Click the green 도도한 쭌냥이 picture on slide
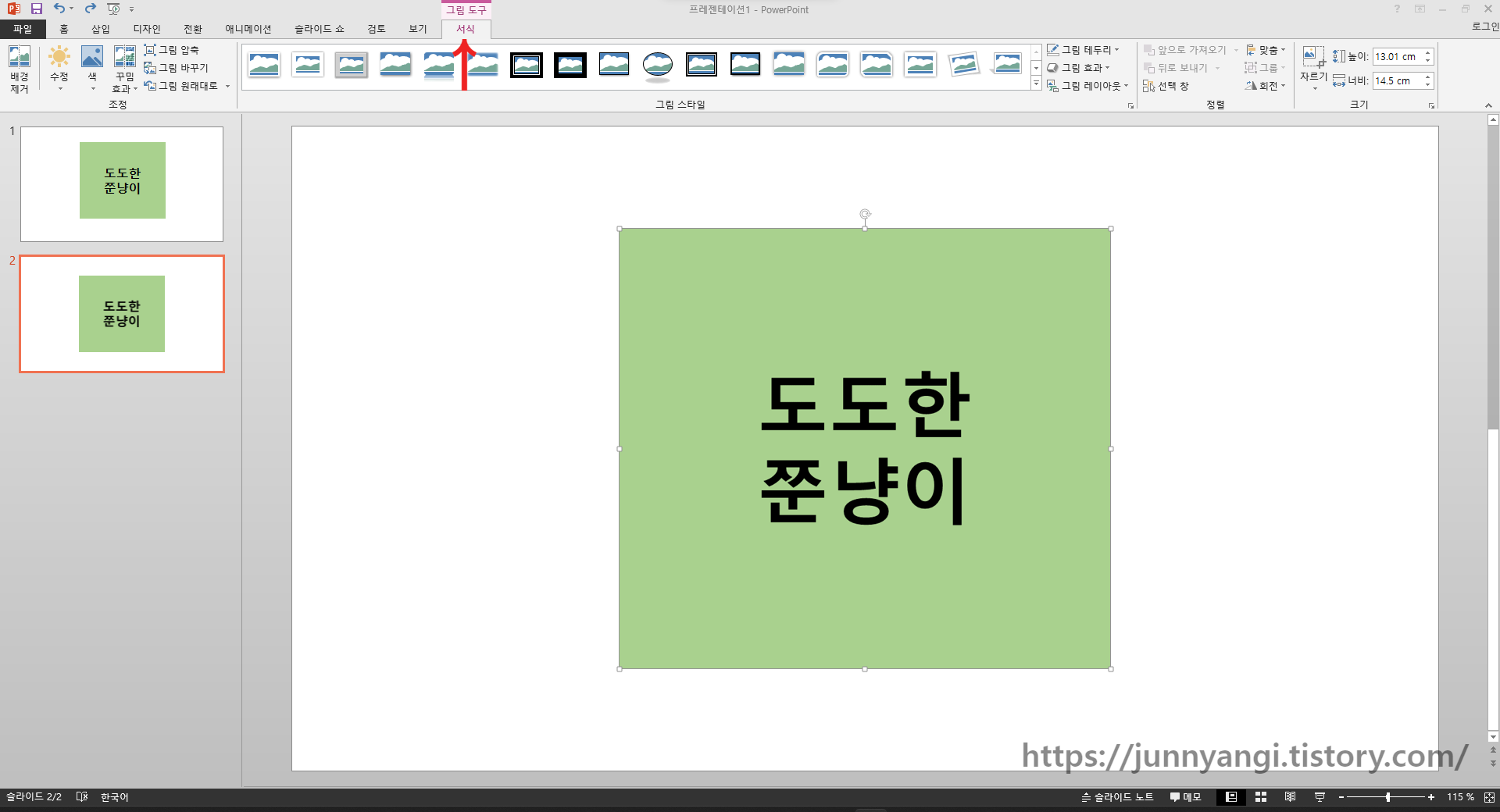 [x=865, y=448]
